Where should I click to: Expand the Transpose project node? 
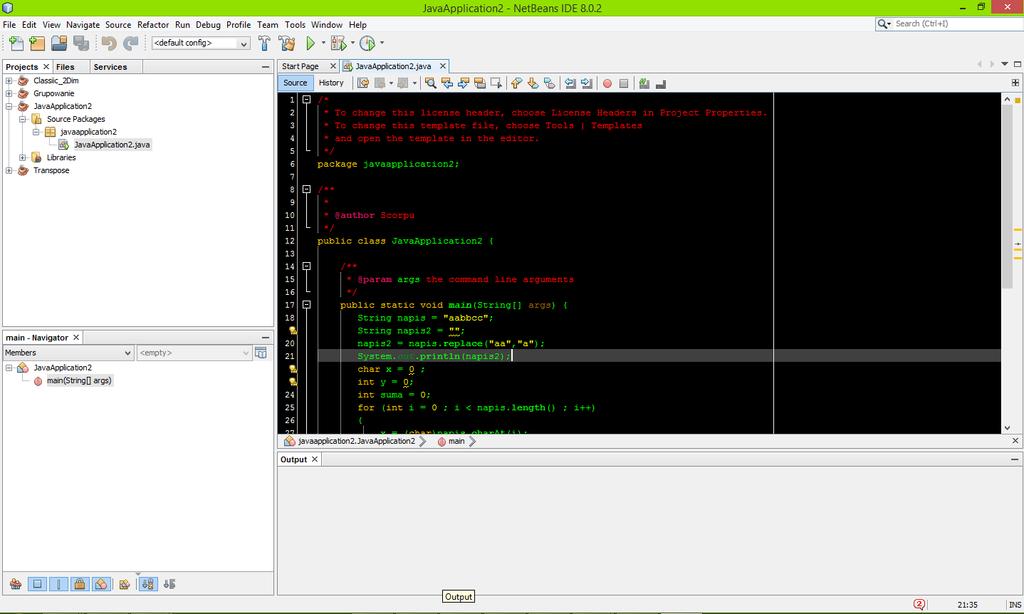pos(9,170)
